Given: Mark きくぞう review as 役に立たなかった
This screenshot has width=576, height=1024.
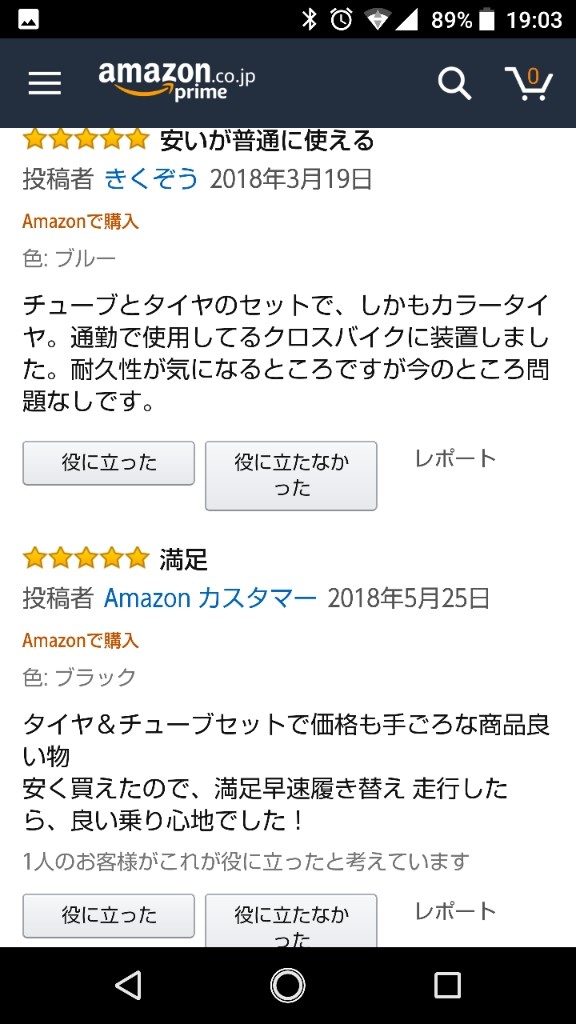Looking at the screenshot, I should point(291,475).
